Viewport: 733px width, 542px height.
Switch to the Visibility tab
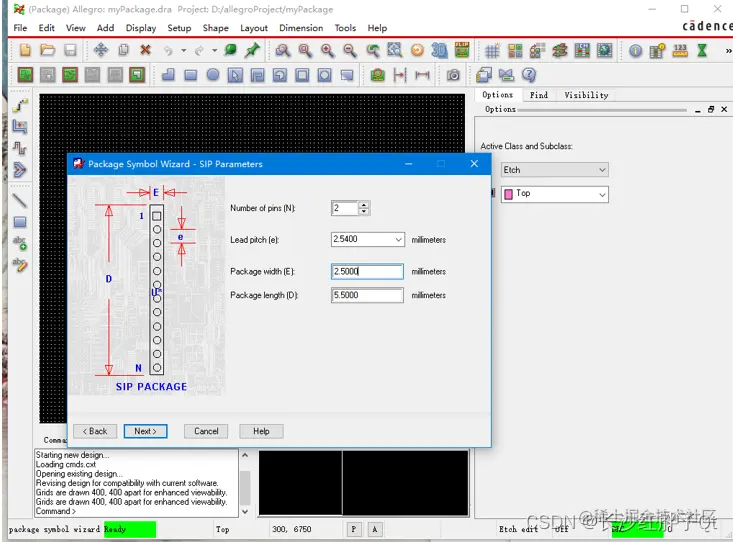pyautogui.click(x=586, y=95)
